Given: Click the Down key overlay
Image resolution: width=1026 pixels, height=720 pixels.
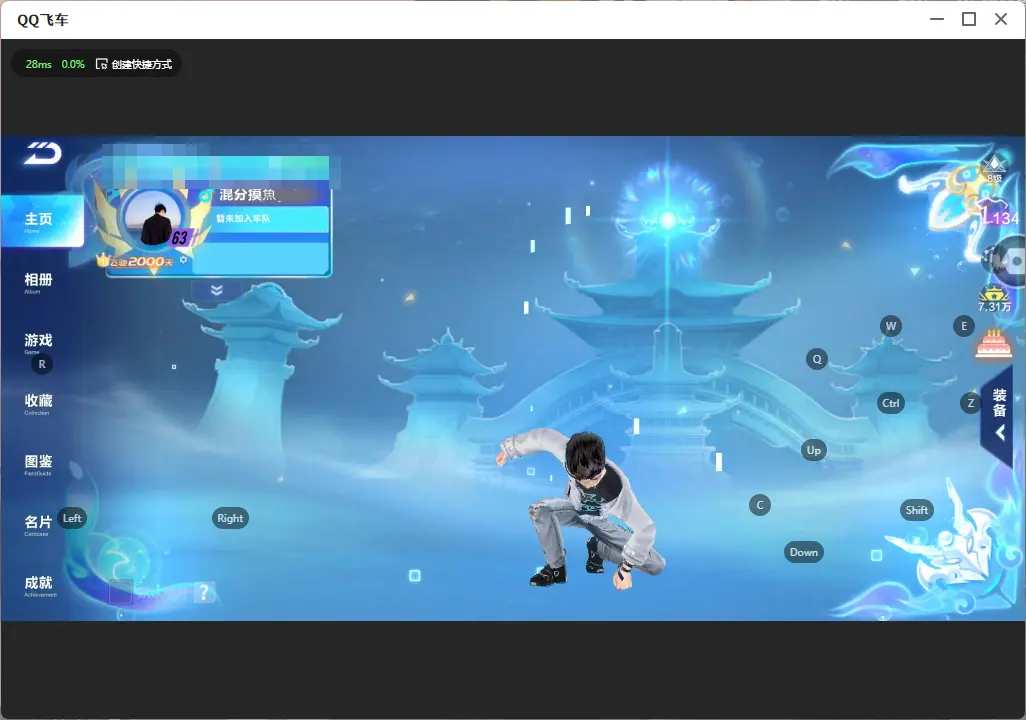Looking at the screenshot, I should (804, 552).
